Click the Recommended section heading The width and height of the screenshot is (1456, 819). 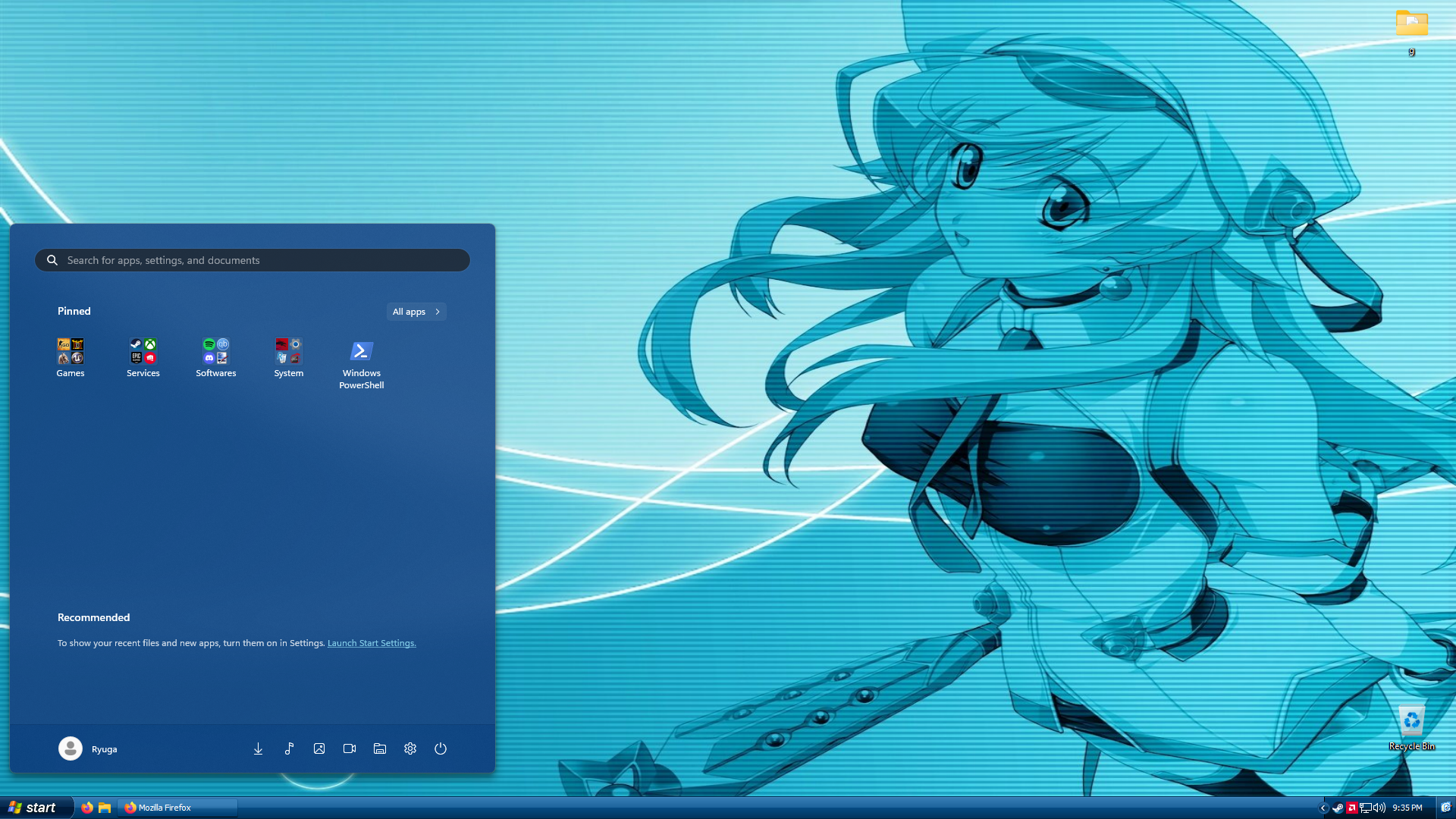94,617
